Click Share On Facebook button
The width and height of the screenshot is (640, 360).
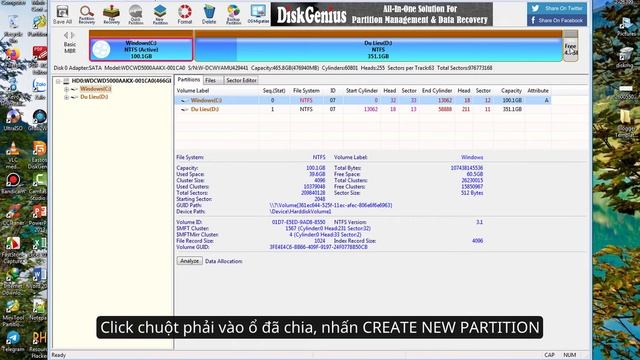(x=557, y=20)
